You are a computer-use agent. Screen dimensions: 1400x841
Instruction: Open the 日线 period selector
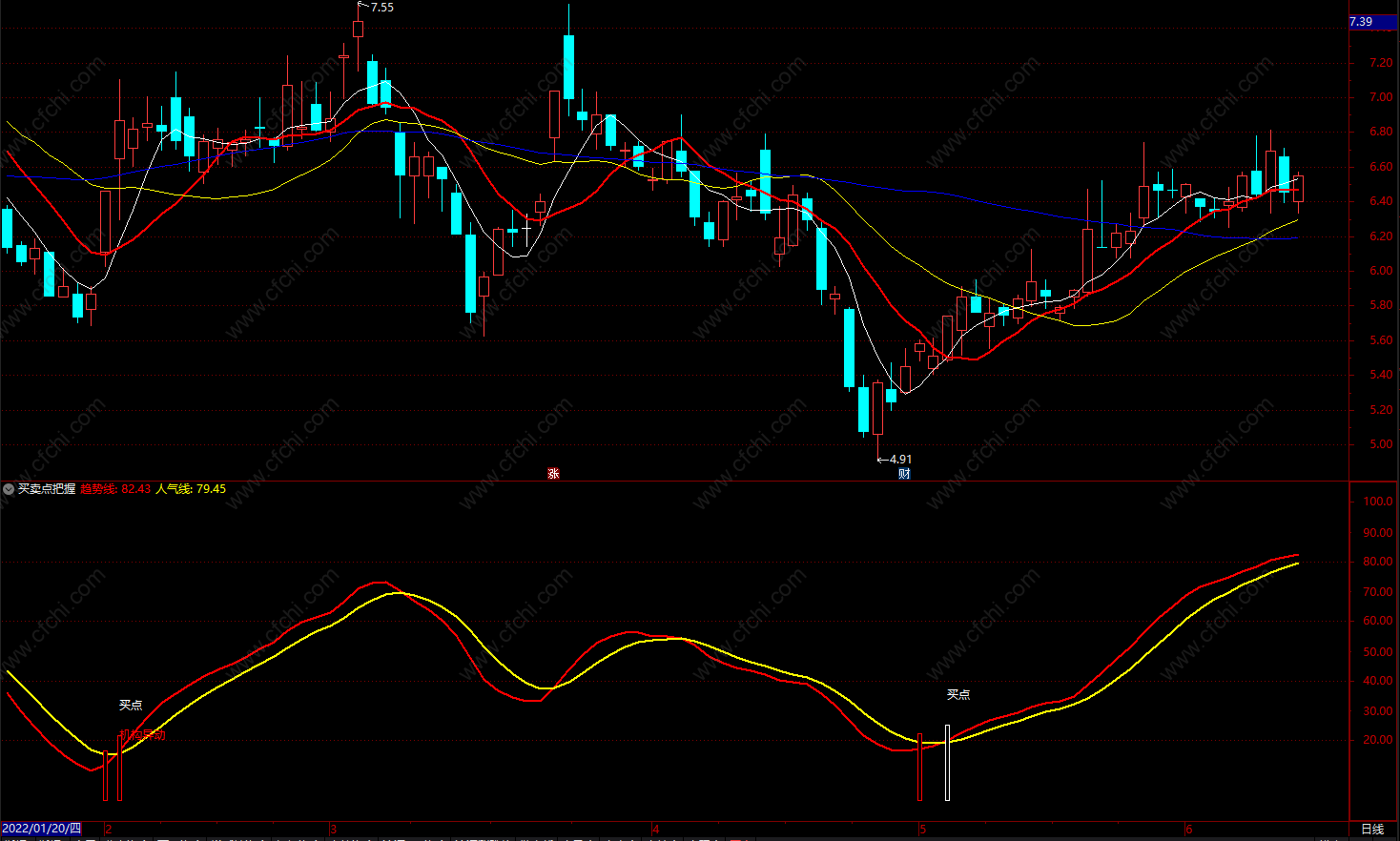point(1372,829)
